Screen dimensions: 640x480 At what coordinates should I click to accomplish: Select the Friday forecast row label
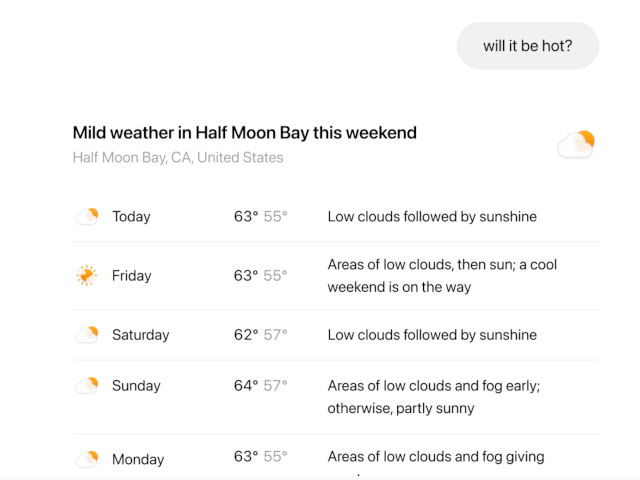pos(131,276)
